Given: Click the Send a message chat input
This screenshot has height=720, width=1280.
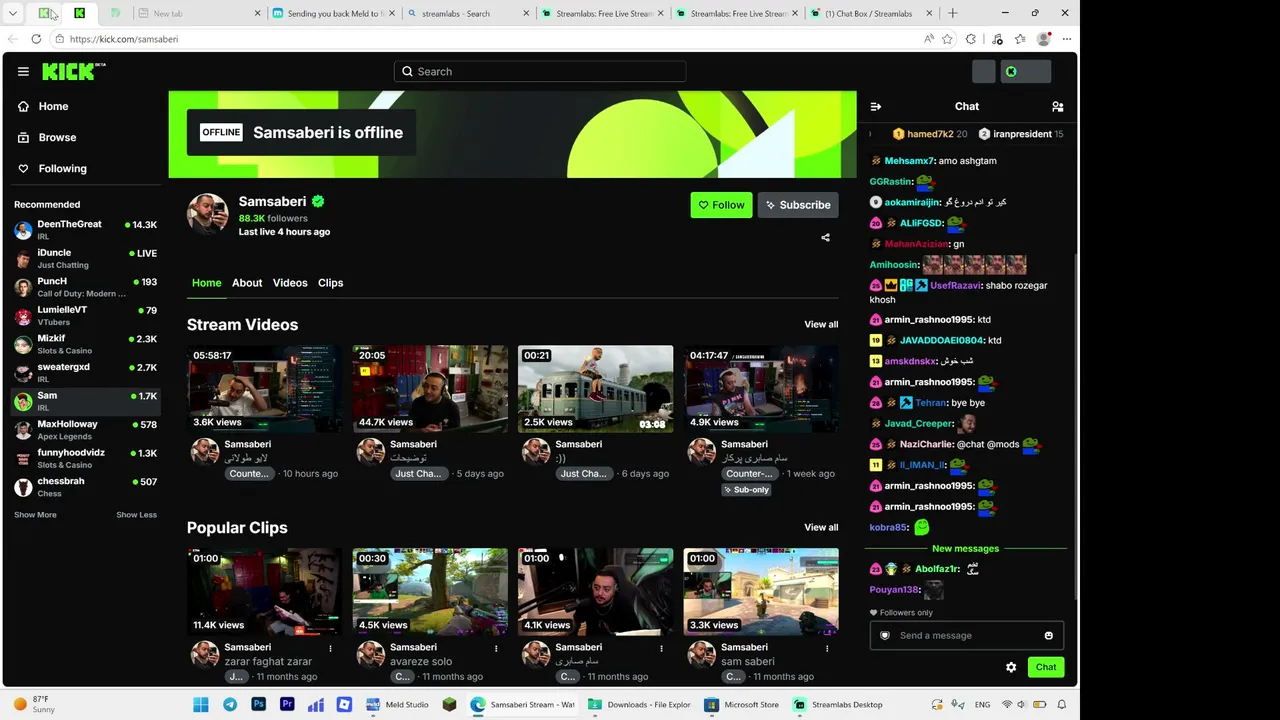Looking at the screenshot, I should pyautogui.click(x=967, y=635).
